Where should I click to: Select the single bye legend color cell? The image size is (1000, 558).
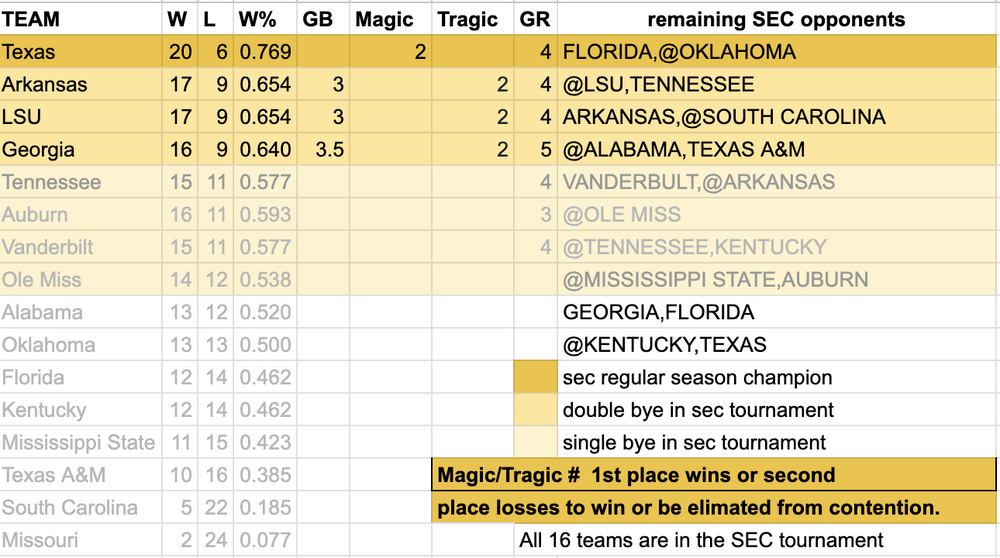[x=535, y=442]
